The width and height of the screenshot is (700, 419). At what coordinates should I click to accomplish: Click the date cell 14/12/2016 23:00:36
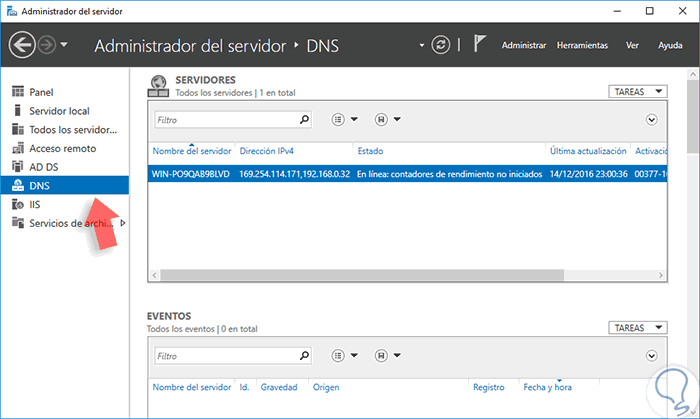point(588,174)
